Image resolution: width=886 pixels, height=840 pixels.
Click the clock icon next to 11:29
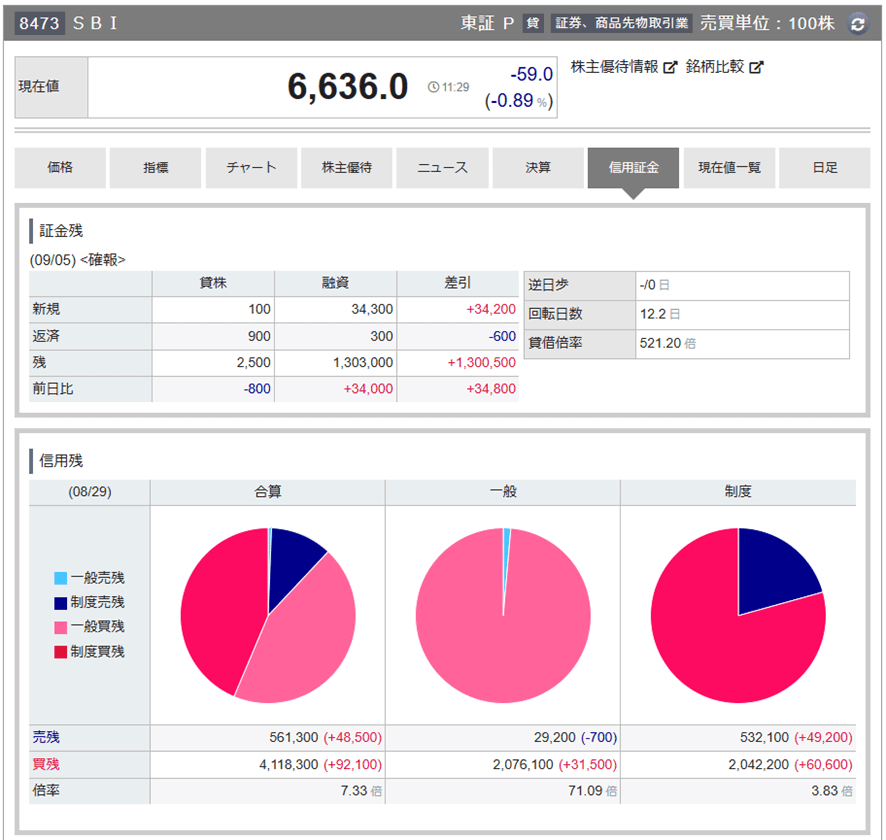click(x=433, y=88)
